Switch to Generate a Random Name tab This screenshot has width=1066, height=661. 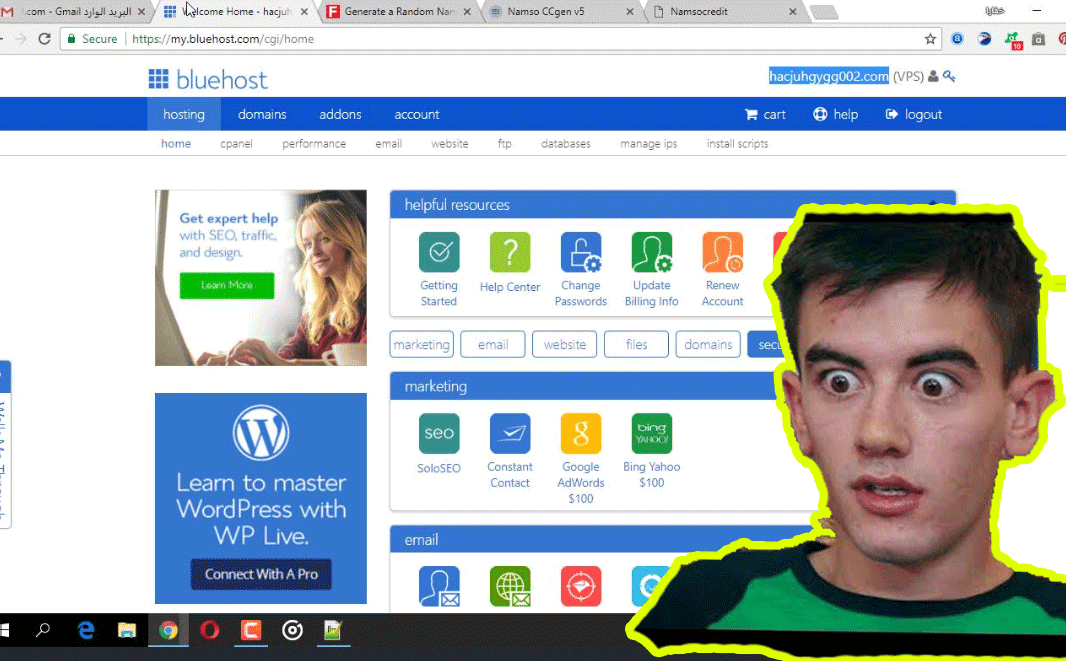(398, 12)
